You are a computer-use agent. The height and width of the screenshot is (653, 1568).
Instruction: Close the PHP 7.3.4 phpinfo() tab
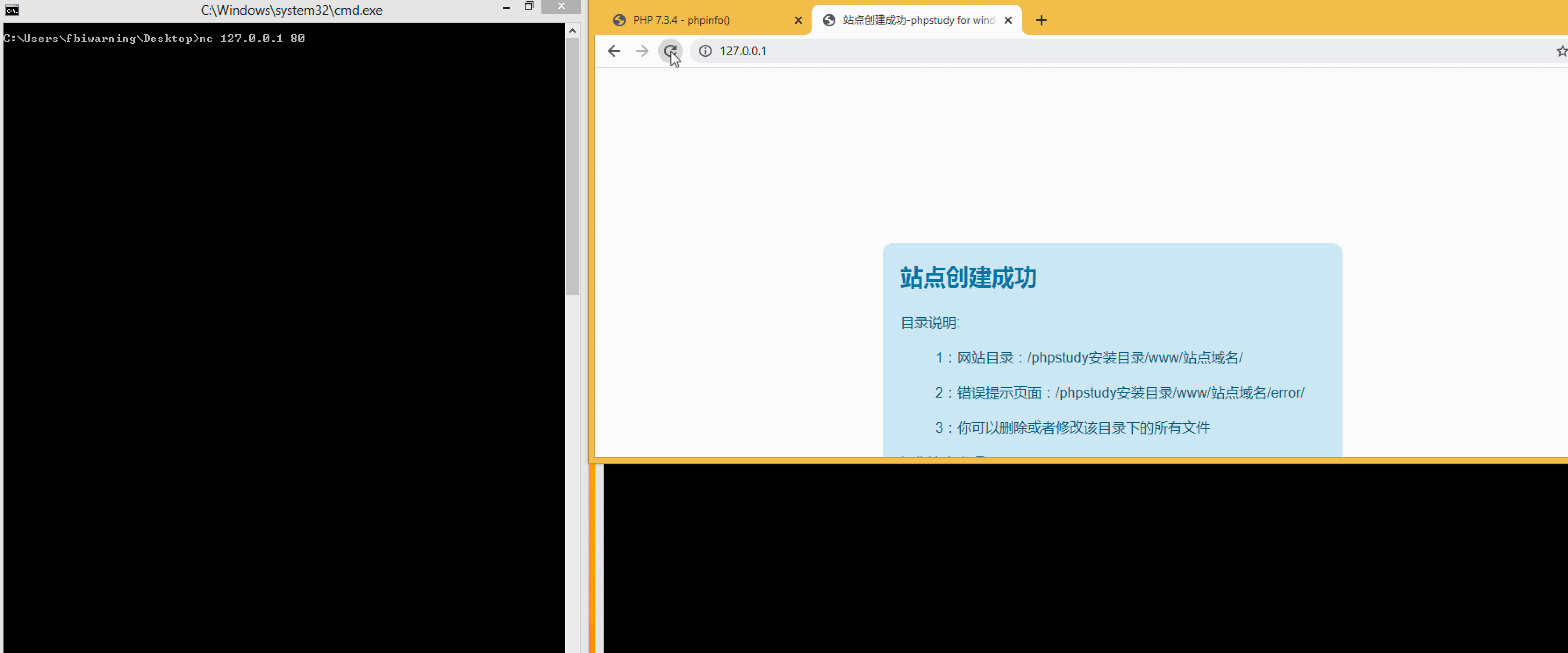click(798, 20)
